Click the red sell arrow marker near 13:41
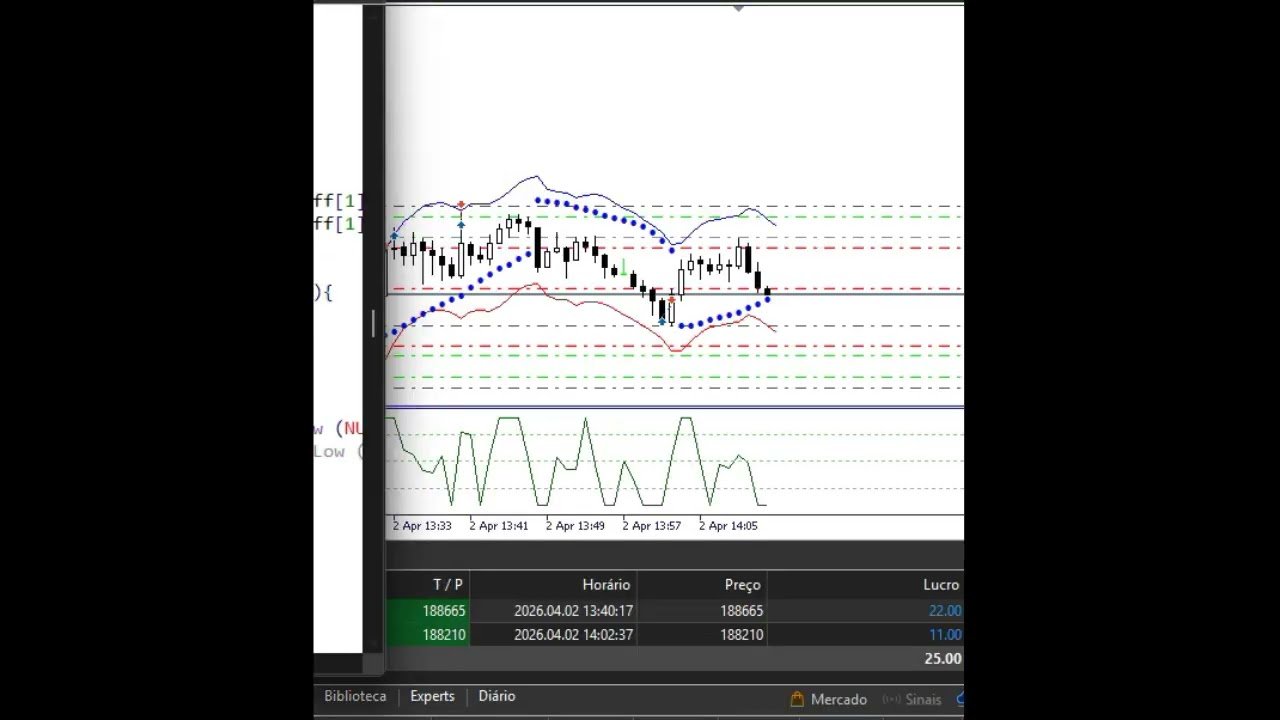The width and height of the screenshot is (1280, 720). click(460, 204)
